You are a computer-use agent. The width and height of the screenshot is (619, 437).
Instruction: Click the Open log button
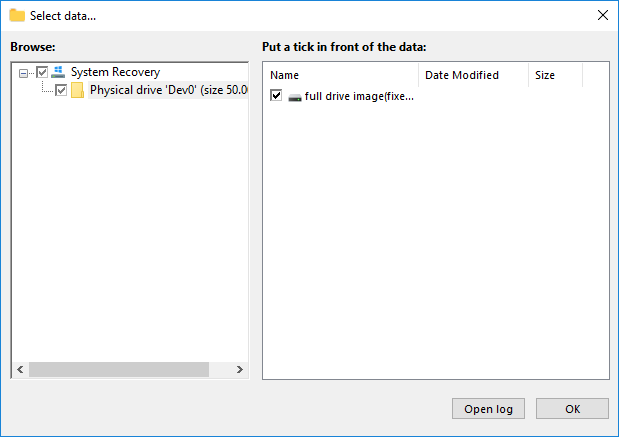click(489, 409)
